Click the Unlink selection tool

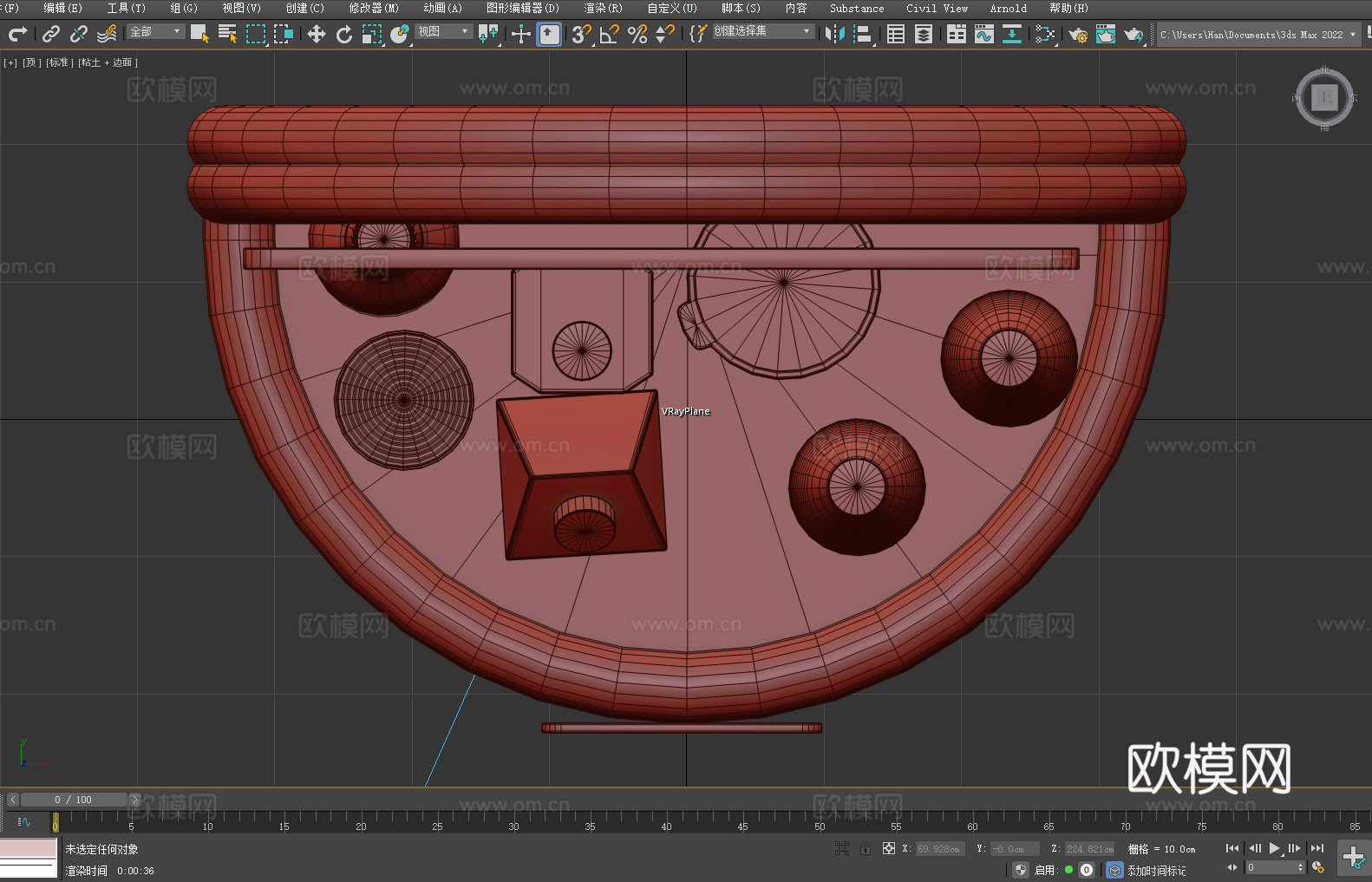(79, 34)
